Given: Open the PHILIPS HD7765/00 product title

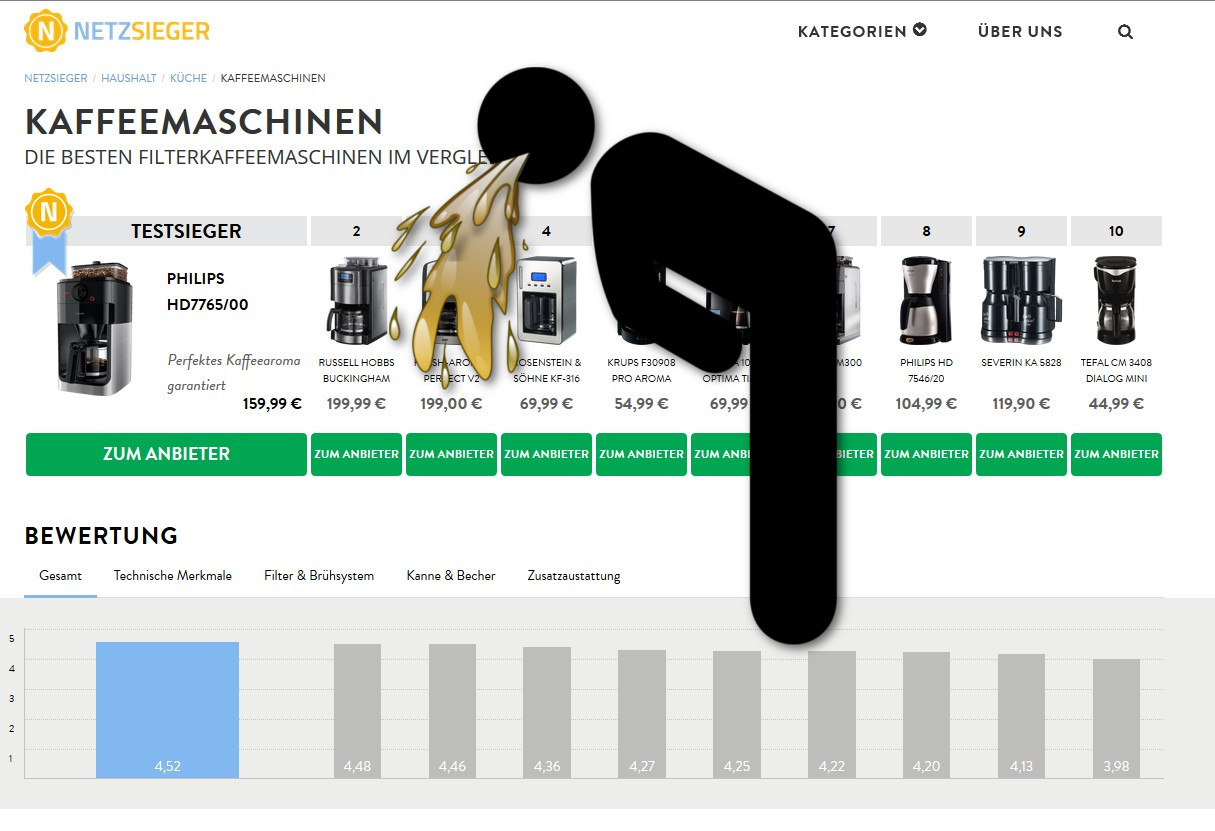Looking at the screenshot, I should coord(208,291).
